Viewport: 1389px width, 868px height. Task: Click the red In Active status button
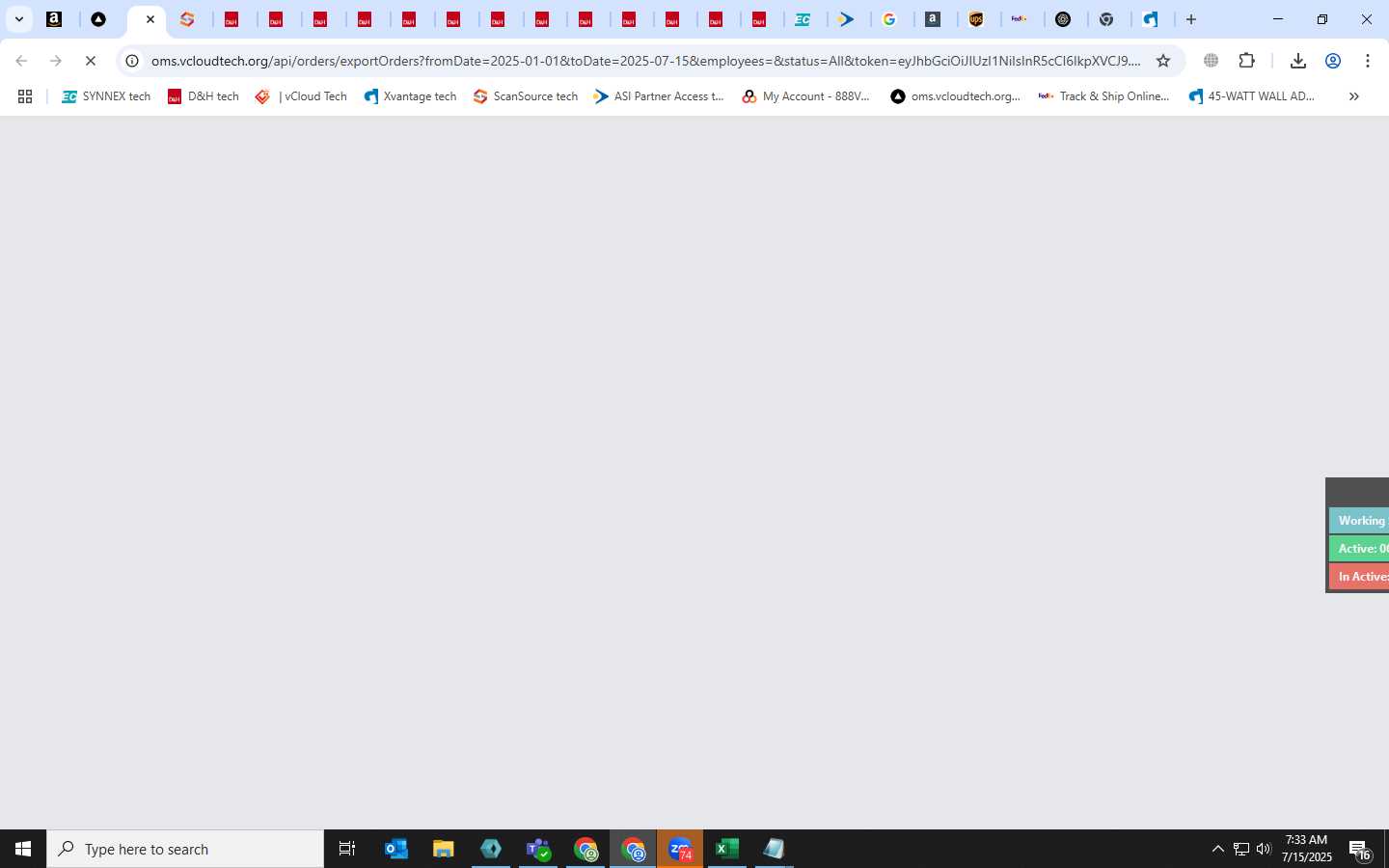(1359, 577)
